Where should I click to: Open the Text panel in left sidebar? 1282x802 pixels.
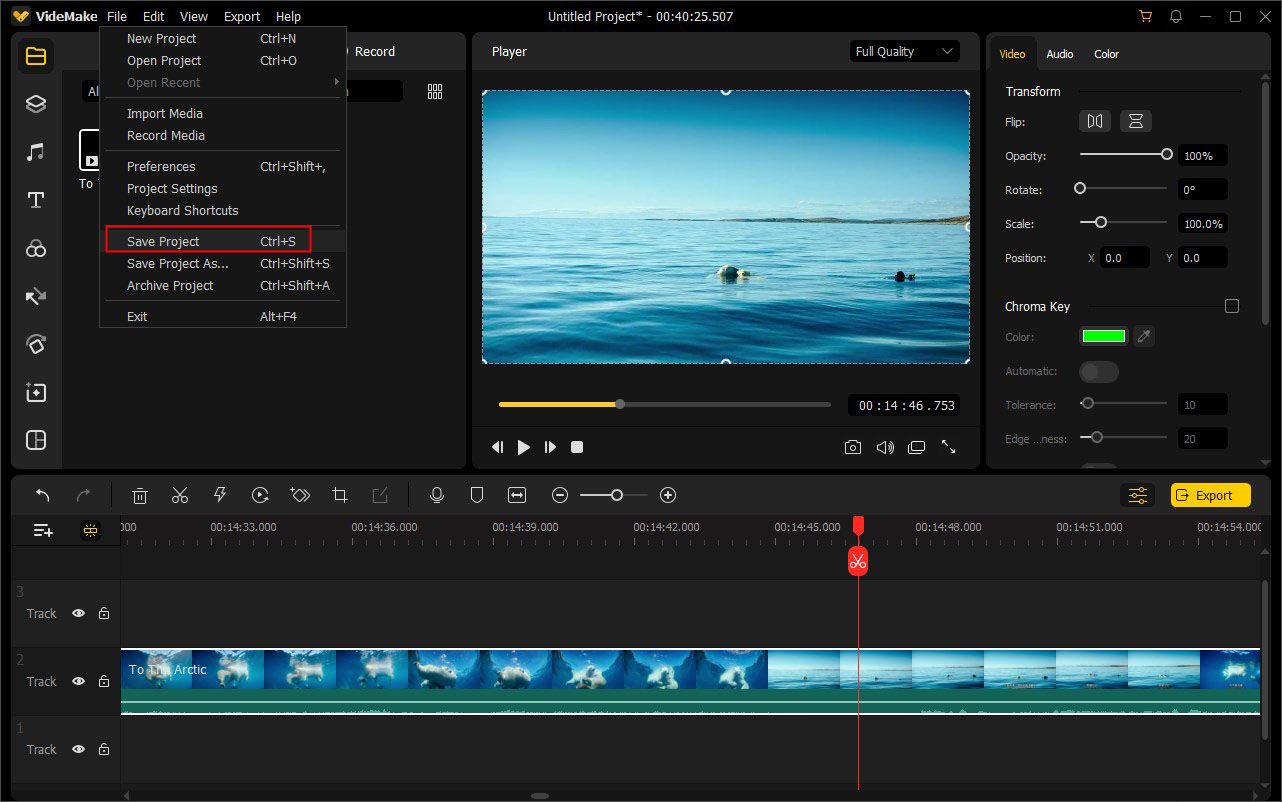36,200
